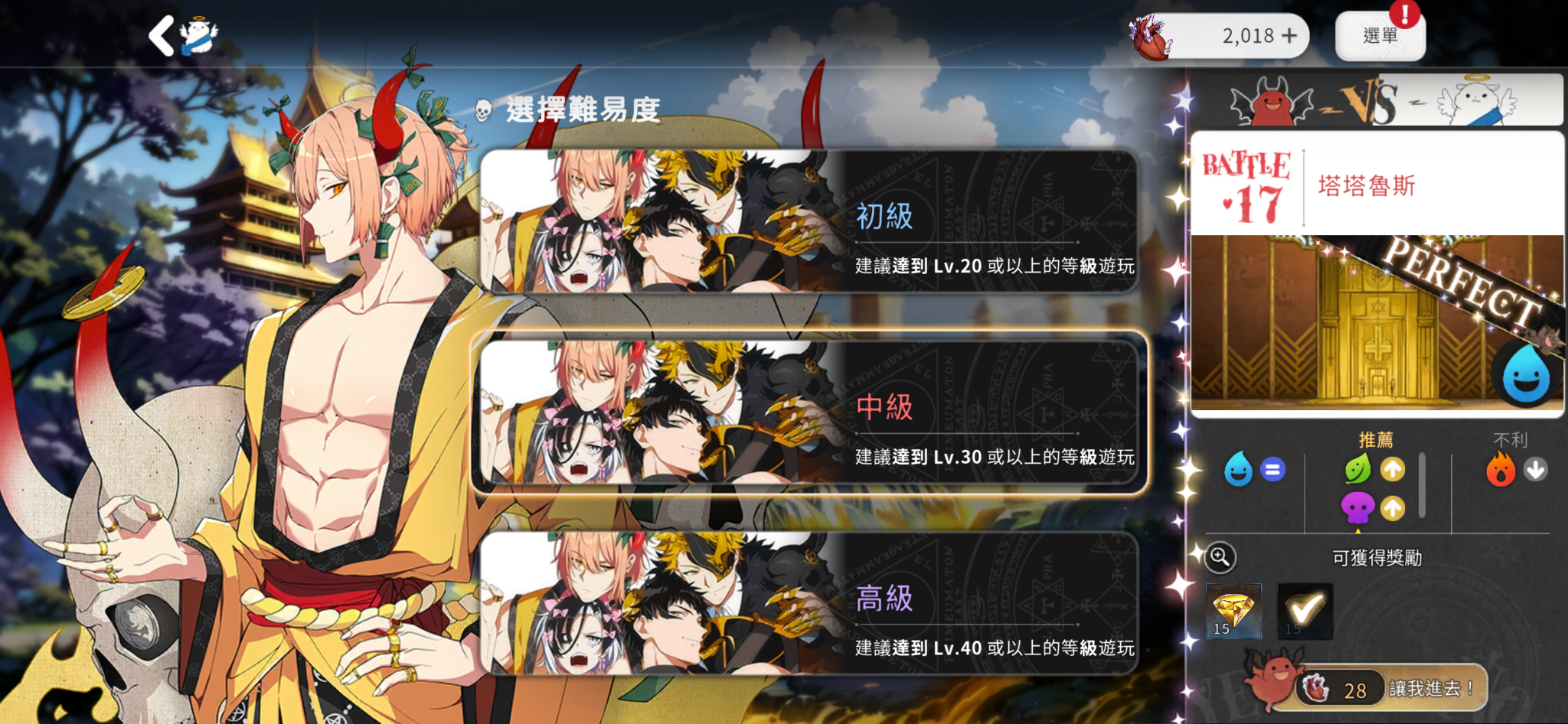Open the 選單 menu
Image resolution: width=1568 pixels, height=724 pixels.
click(x=1380, y=36)
